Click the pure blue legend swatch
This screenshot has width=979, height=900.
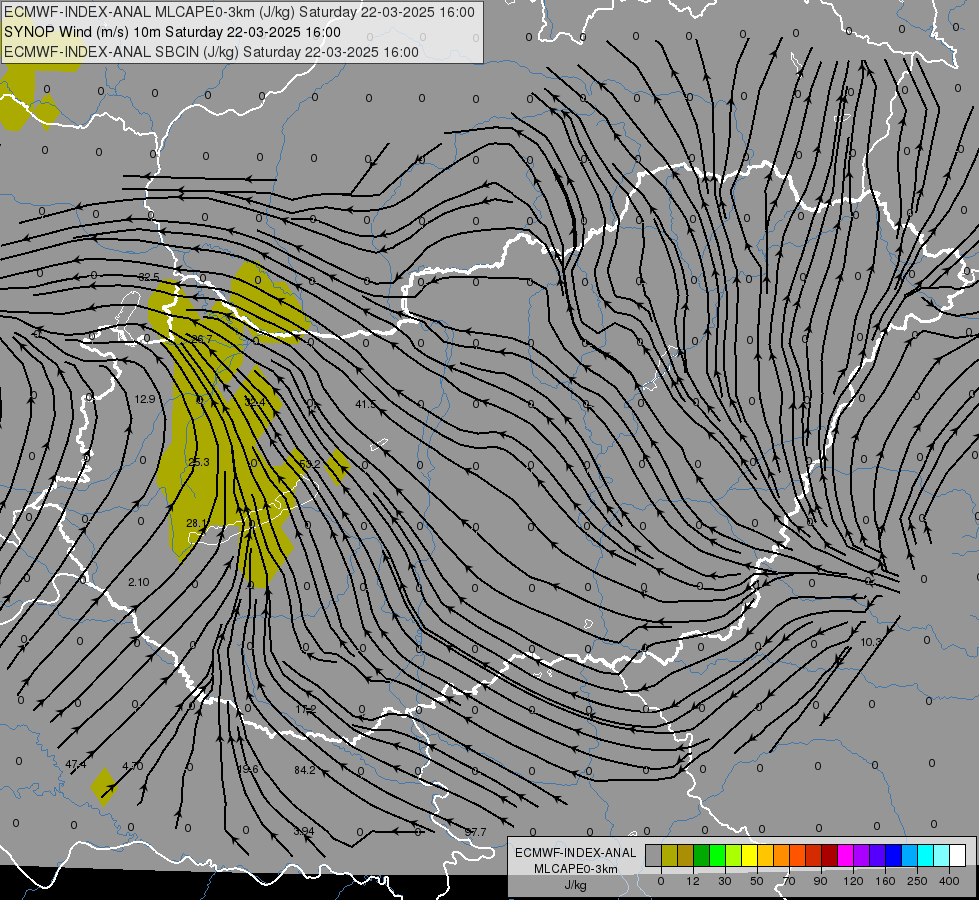(894, 855)
